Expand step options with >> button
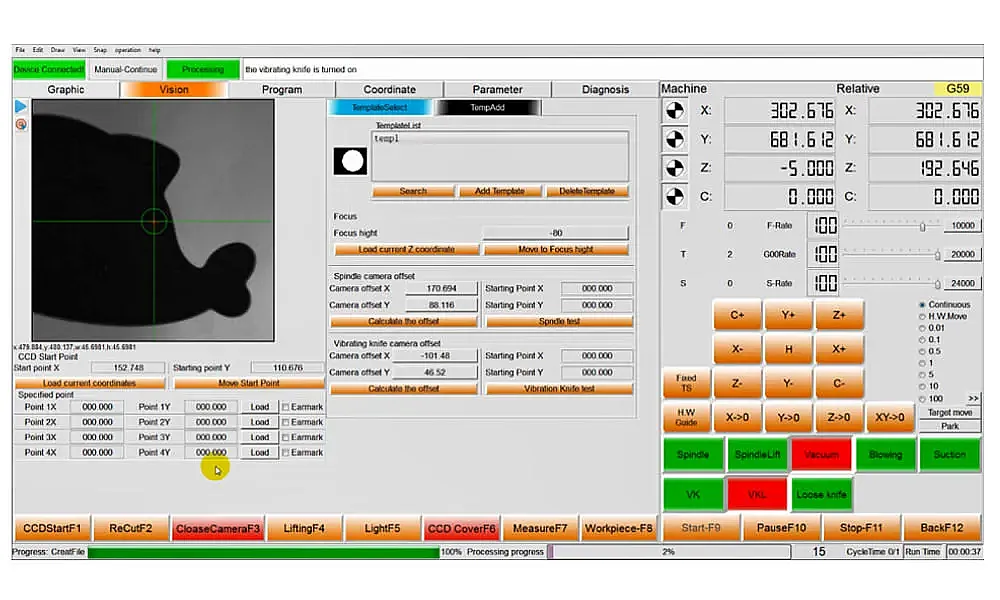This screenshot has height=600, width=1000. pos(973,399)
